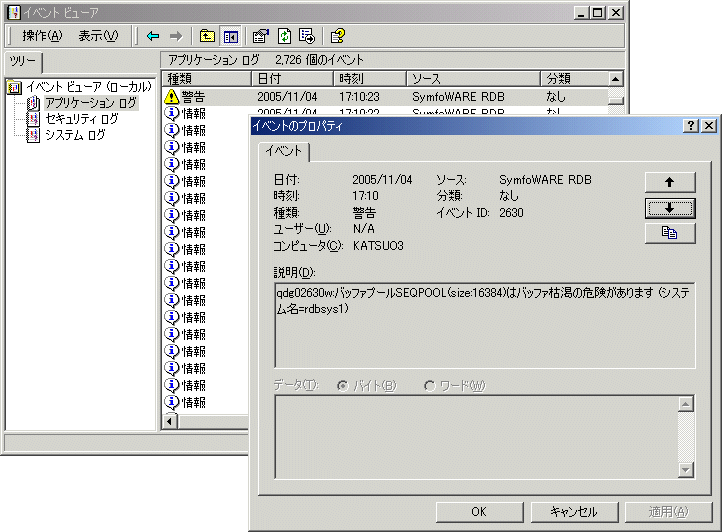
Task: Open the Help toolbar icon
Action: pyautogui.click(x=338, y=36)
